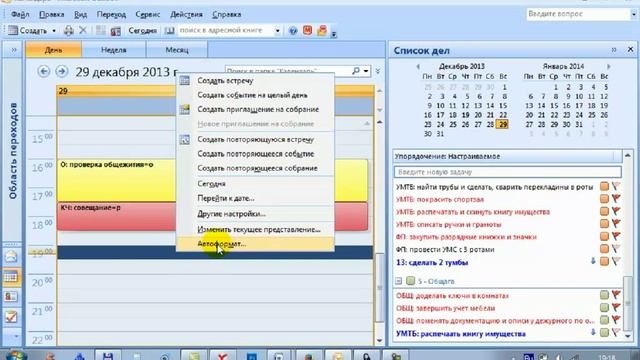
Task: Collapse the Список дел pane chevron
Action: tap(614, 50)
